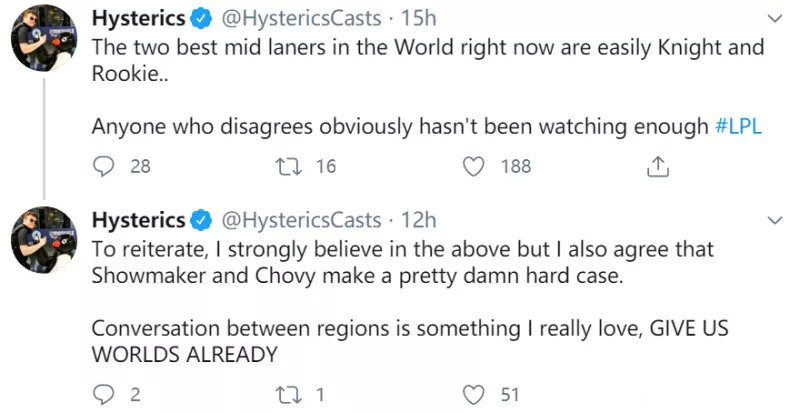Open @HystericsCasts handle on the 15h tweet

pos(301,19)
